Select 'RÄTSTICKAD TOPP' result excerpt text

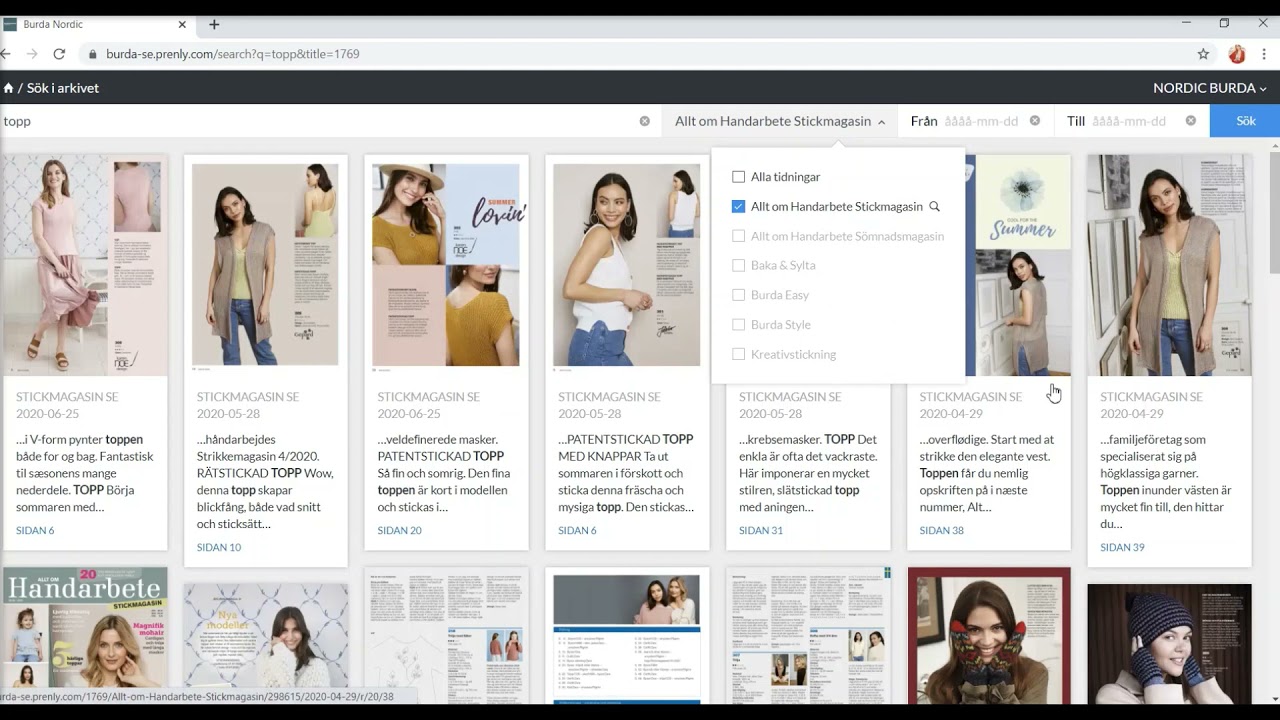point(265,482)
